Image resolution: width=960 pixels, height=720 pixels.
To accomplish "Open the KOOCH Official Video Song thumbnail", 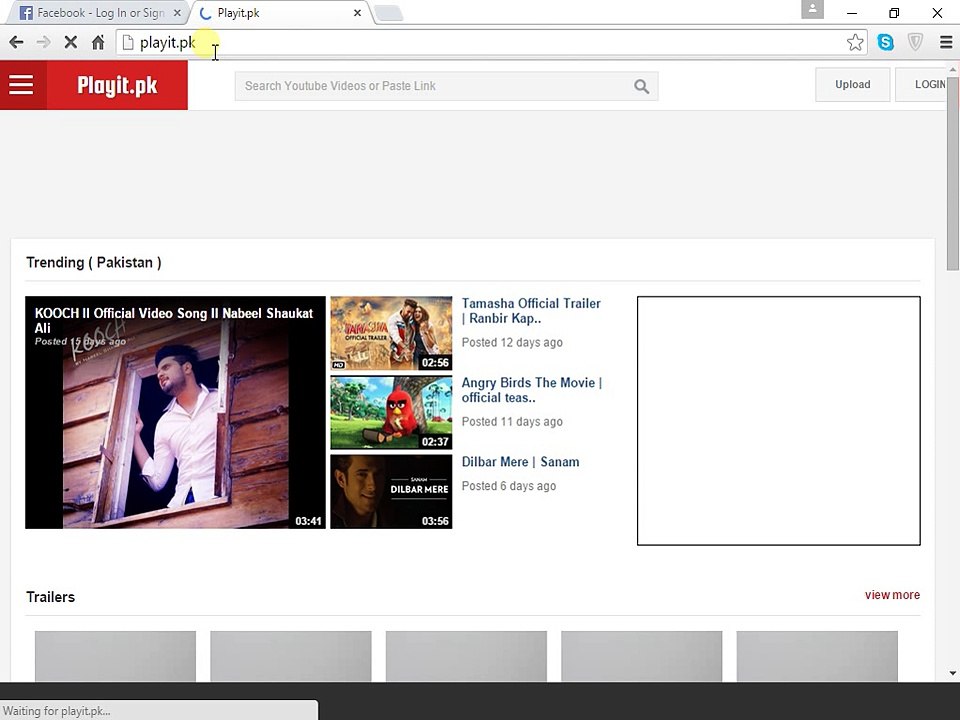I will [176, 413].
